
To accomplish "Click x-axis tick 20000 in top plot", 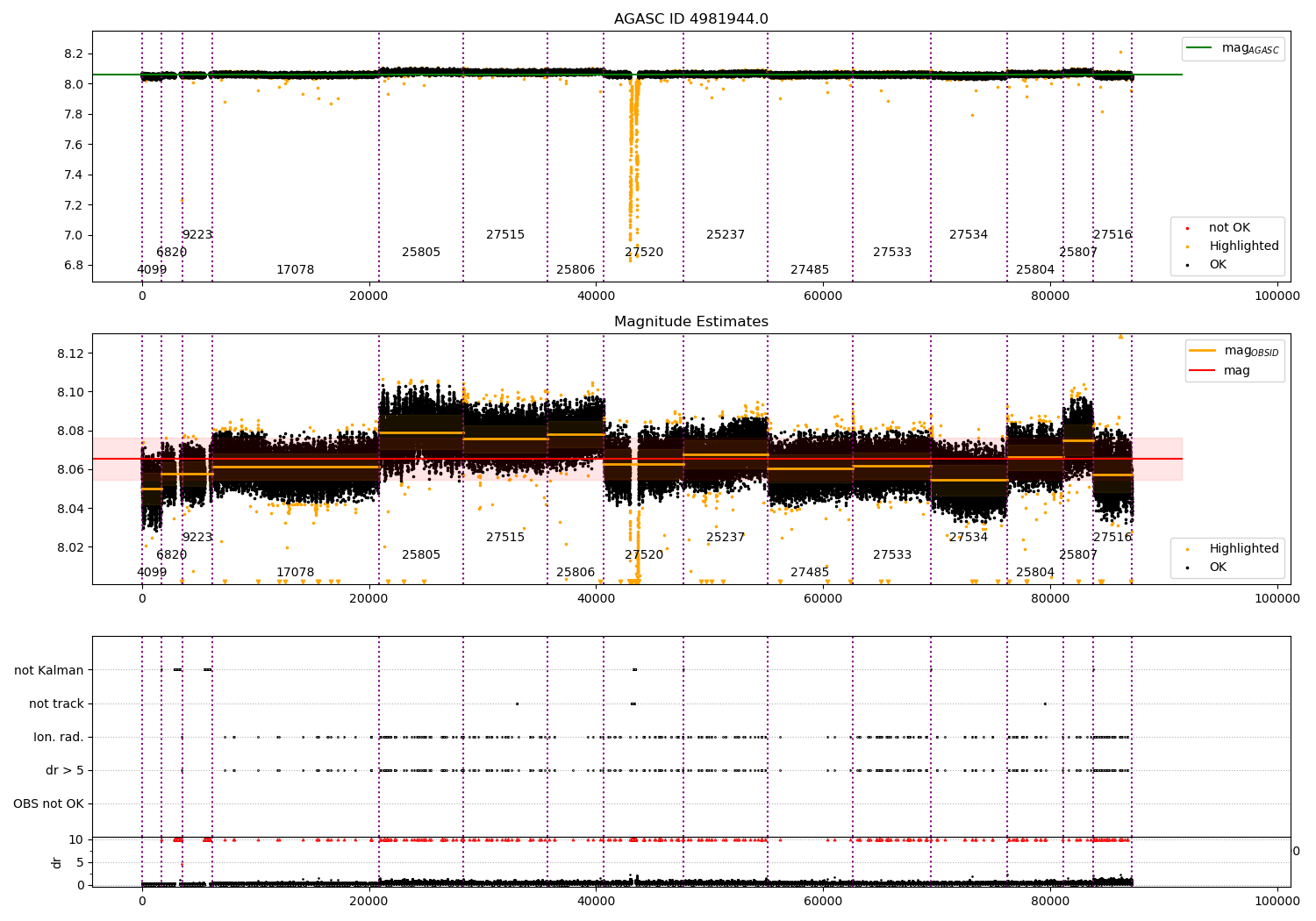I will coord(368,296).
